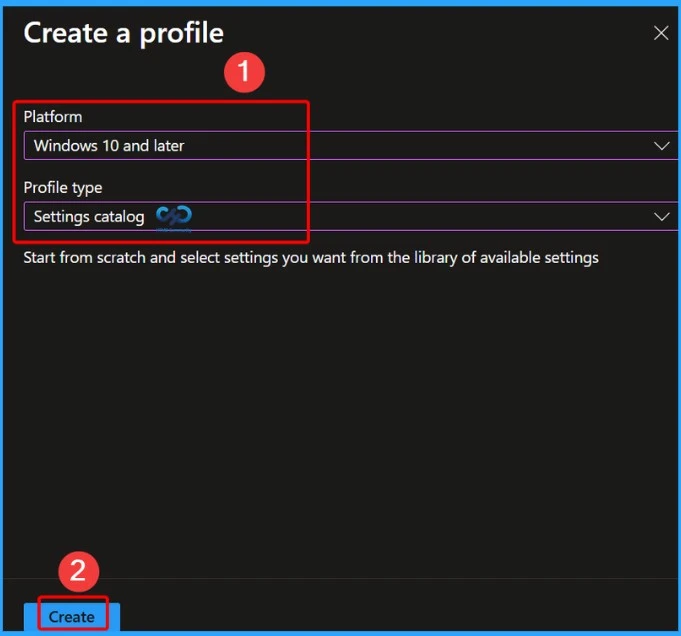The width and height of the screenshot is (681, 636).
Task: Click the Create a profile heading
Action: coord(124,33)
